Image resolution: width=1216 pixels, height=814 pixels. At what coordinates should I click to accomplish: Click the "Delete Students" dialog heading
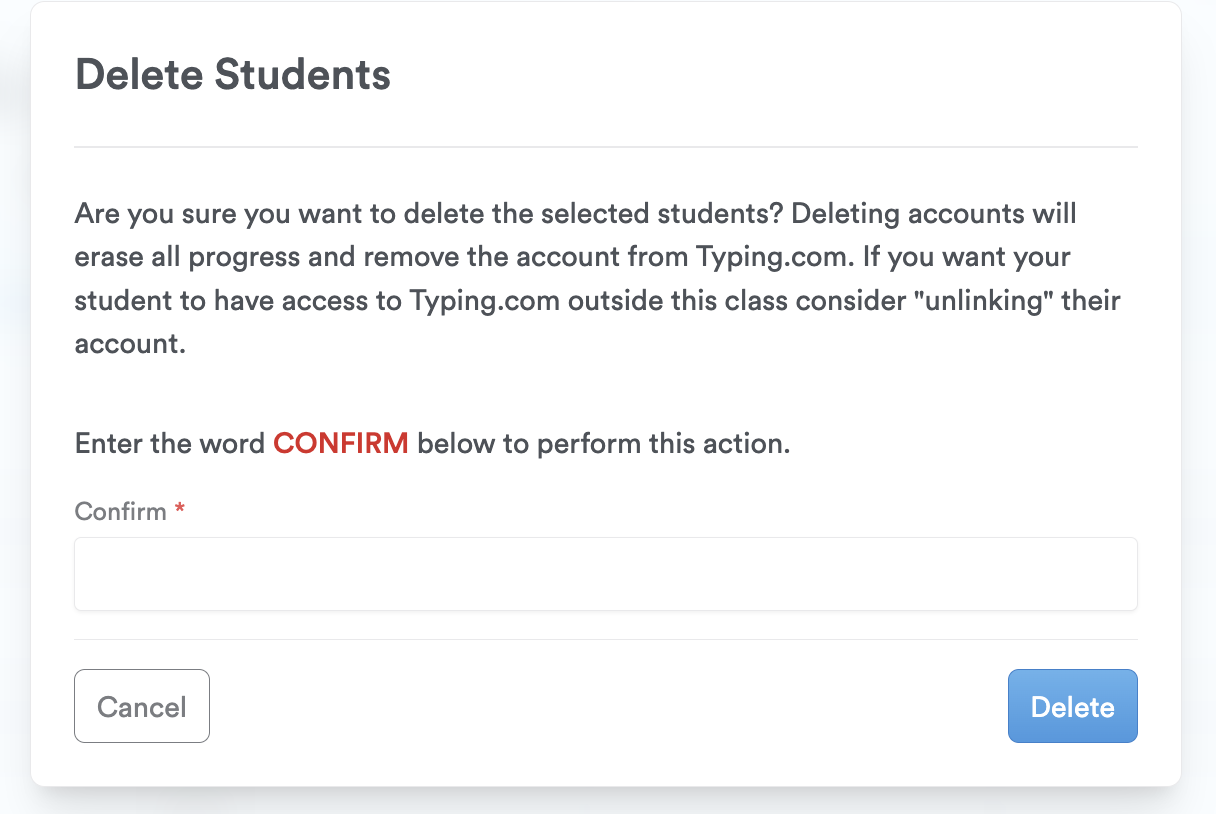click(233, 76)
